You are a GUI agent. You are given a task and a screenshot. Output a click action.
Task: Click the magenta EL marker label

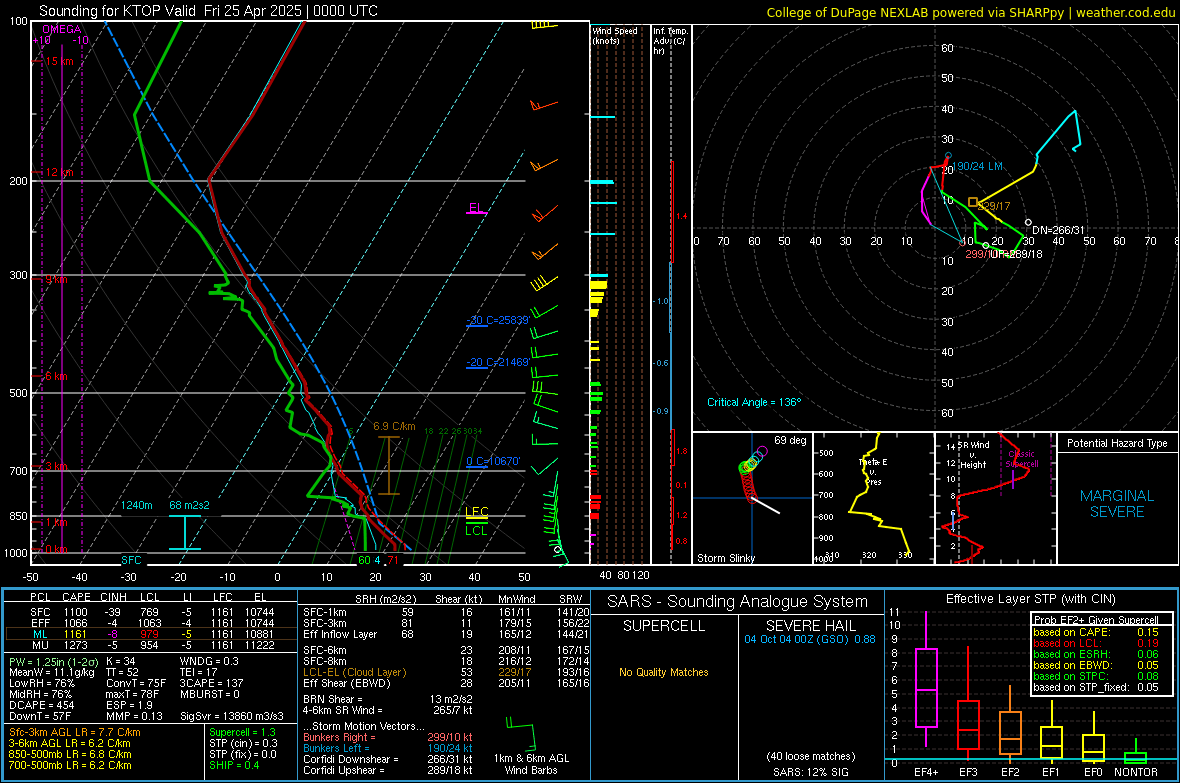tap(475, 208)
